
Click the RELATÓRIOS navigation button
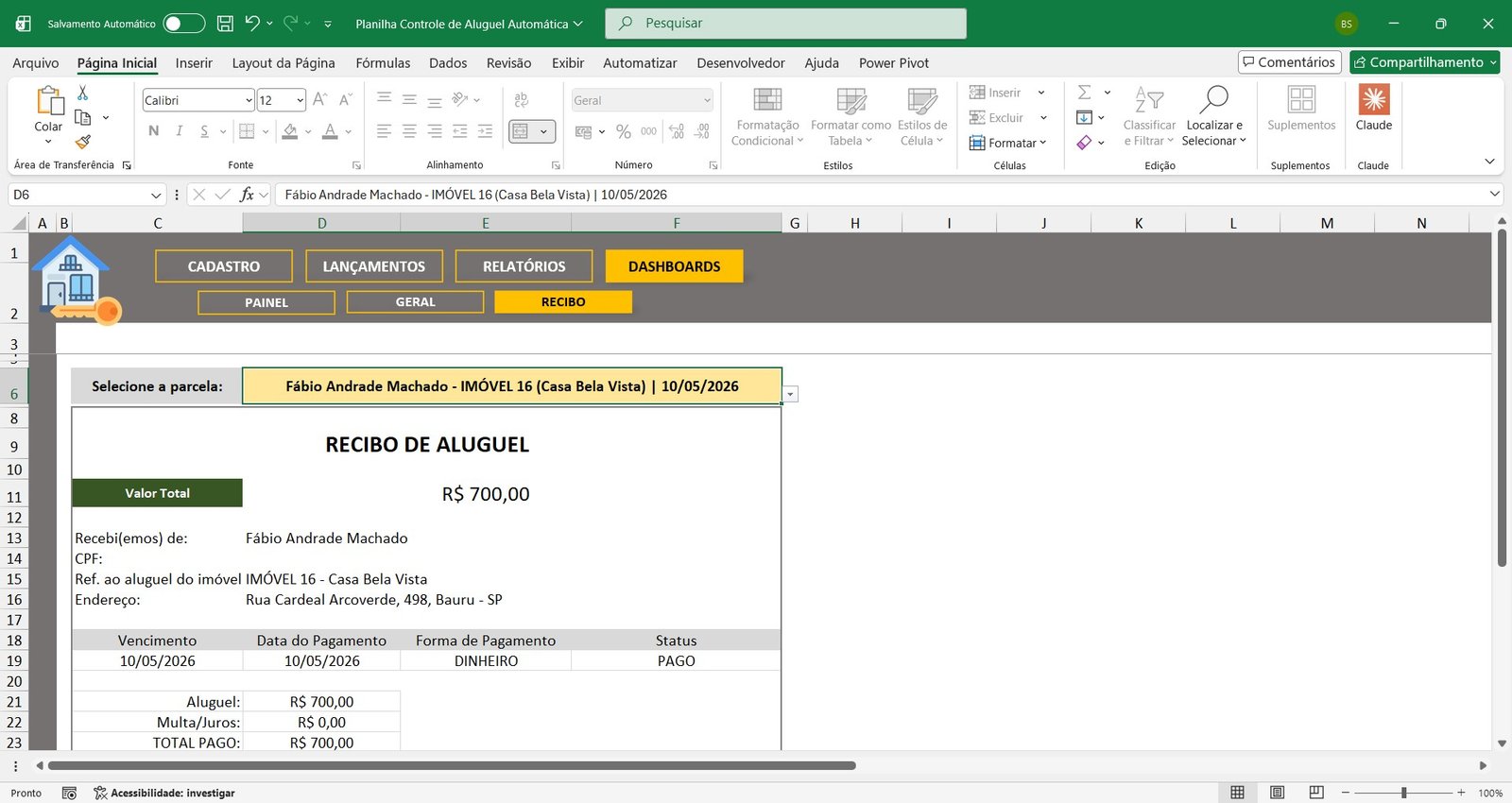(524, 266)
